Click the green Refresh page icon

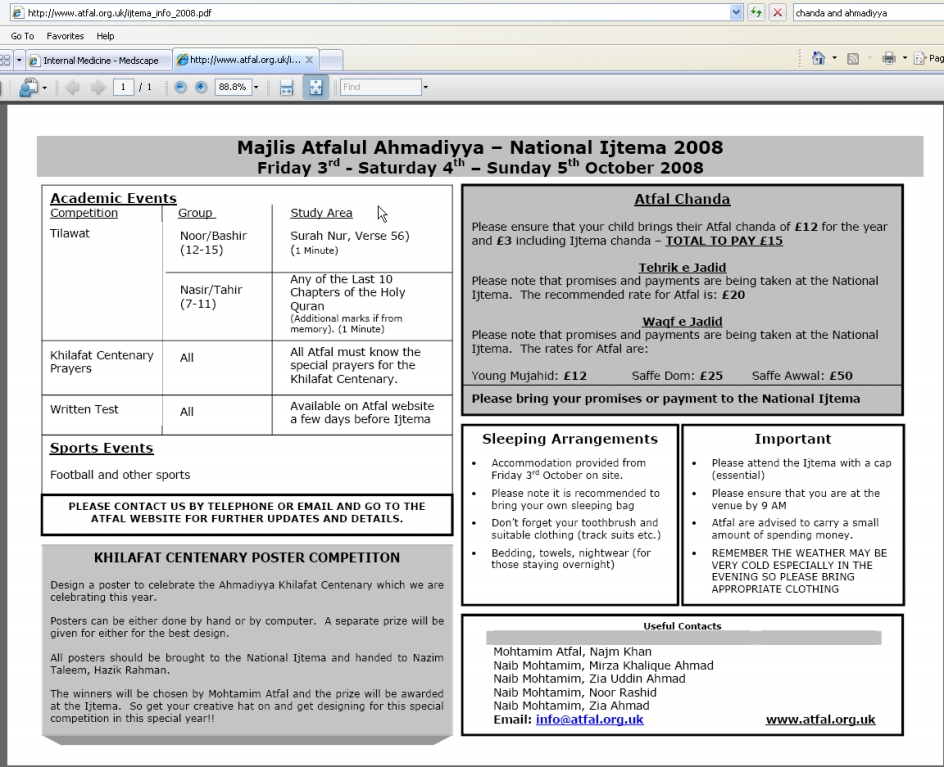tap(757, 13)
